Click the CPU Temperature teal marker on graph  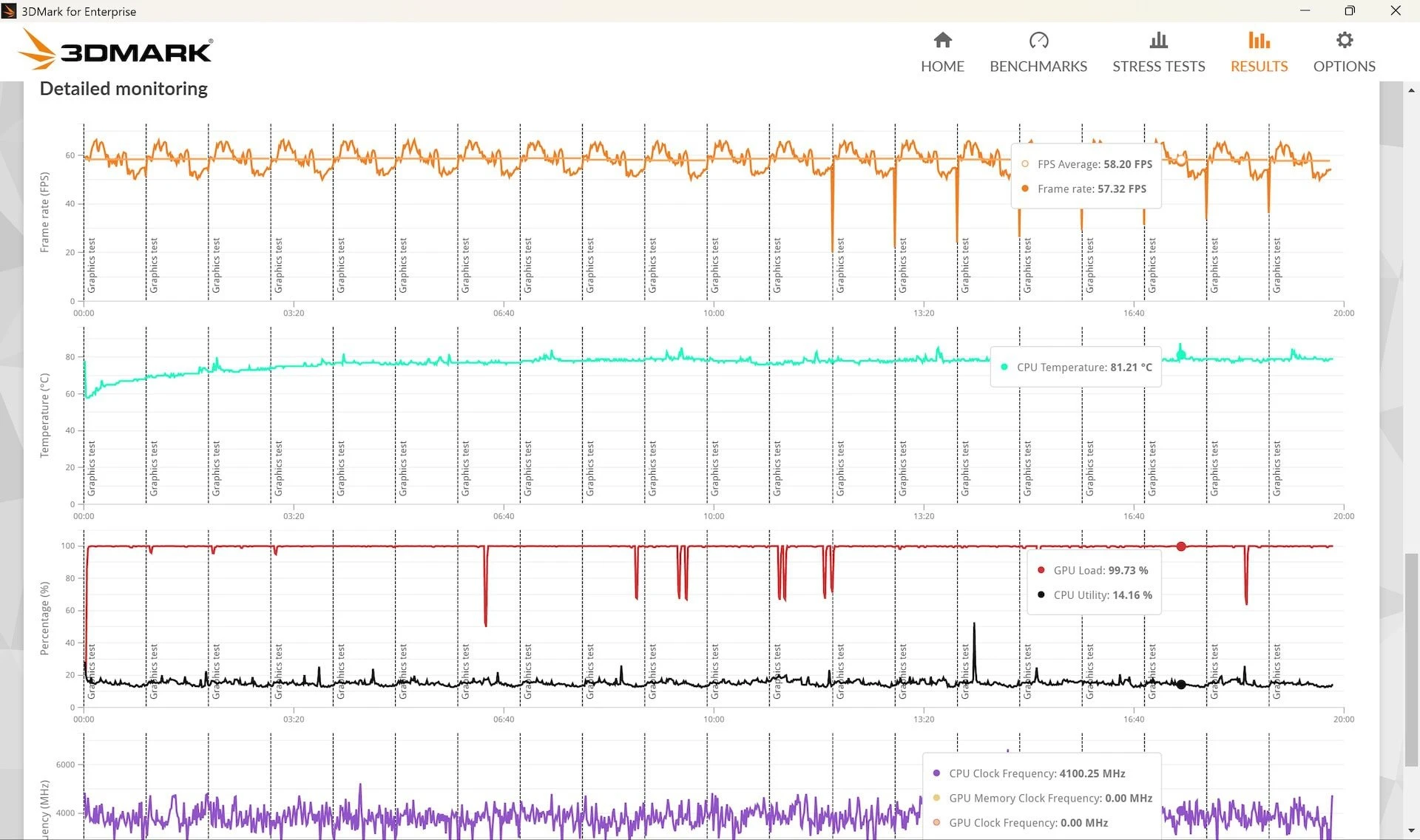point(1181,355)
